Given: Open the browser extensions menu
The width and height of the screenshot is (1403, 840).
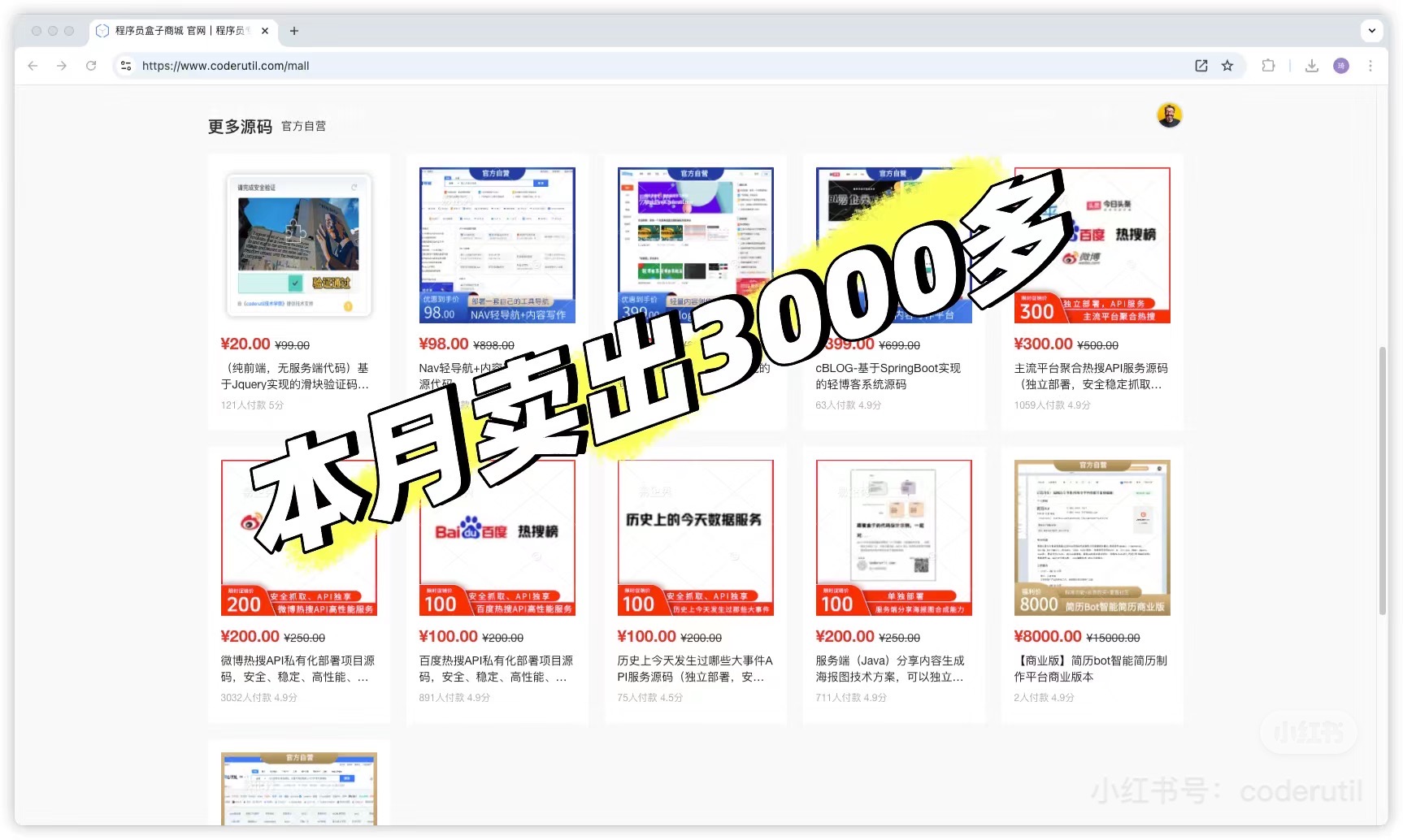Looking at the screenshot, I should 1268,66.
